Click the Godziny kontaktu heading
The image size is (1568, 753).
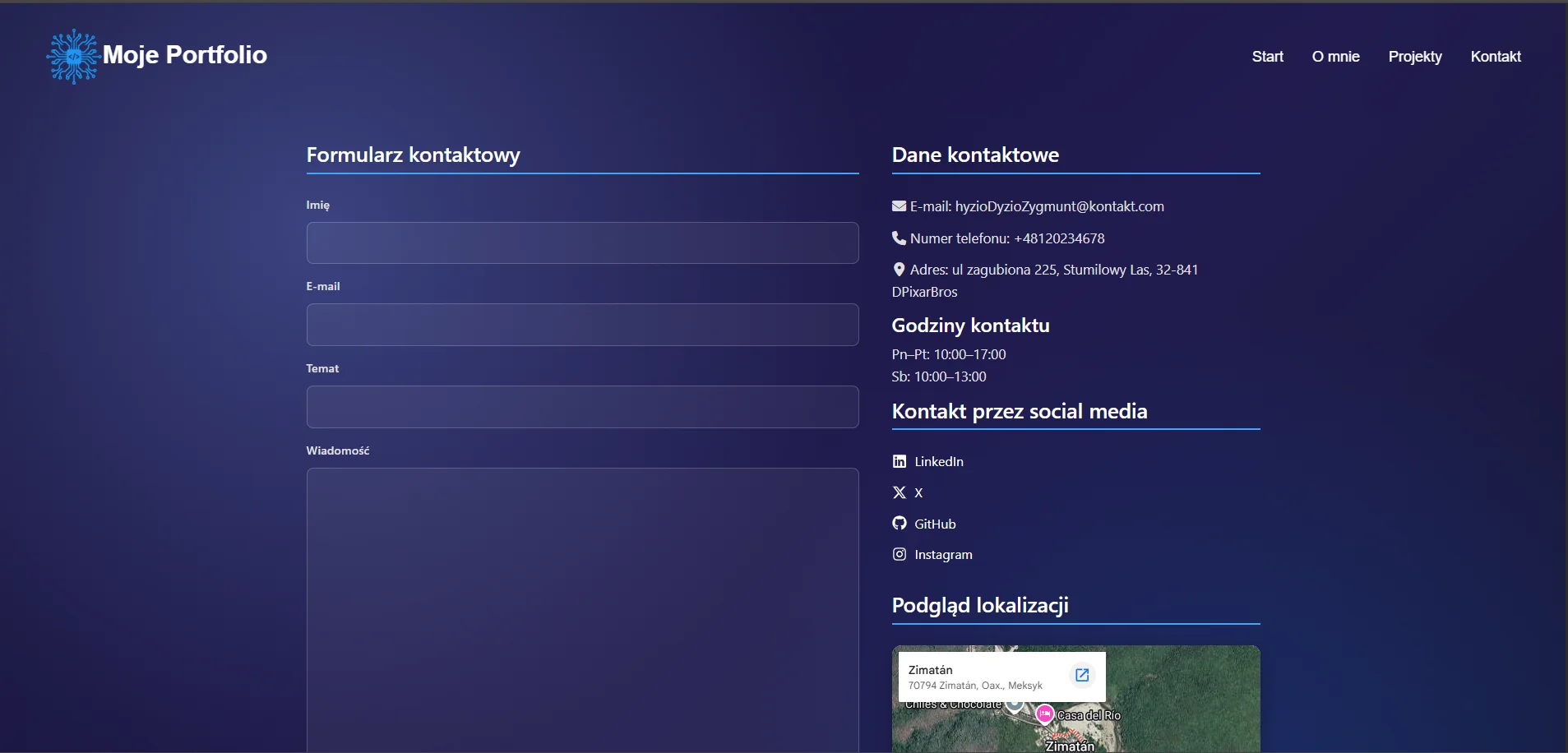[x=970, y=326]
